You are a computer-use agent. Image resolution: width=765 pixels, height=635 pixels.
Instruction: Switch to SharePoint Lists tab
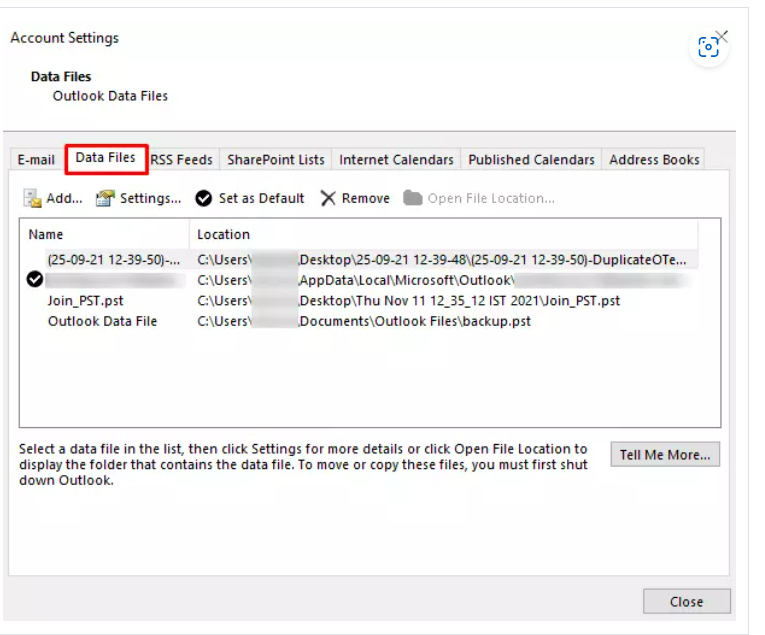276,159
